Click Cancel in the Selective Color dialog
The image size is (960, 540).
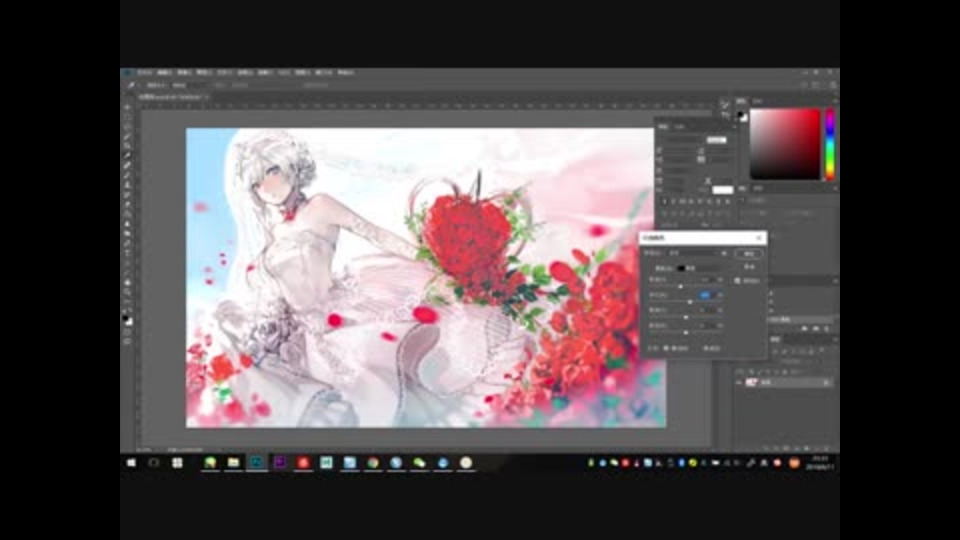pos(749,267)
